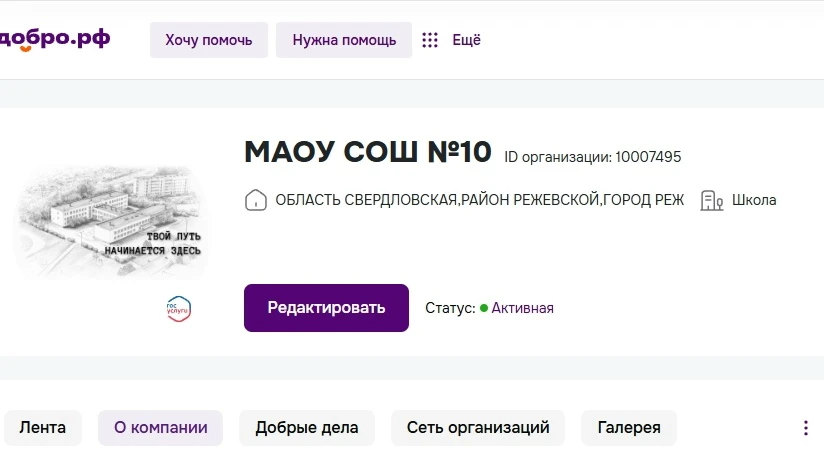This screenshot has height=464, width=824.
Task: Open the добро.рф logo homepage
Action: [x=54, y=39]
